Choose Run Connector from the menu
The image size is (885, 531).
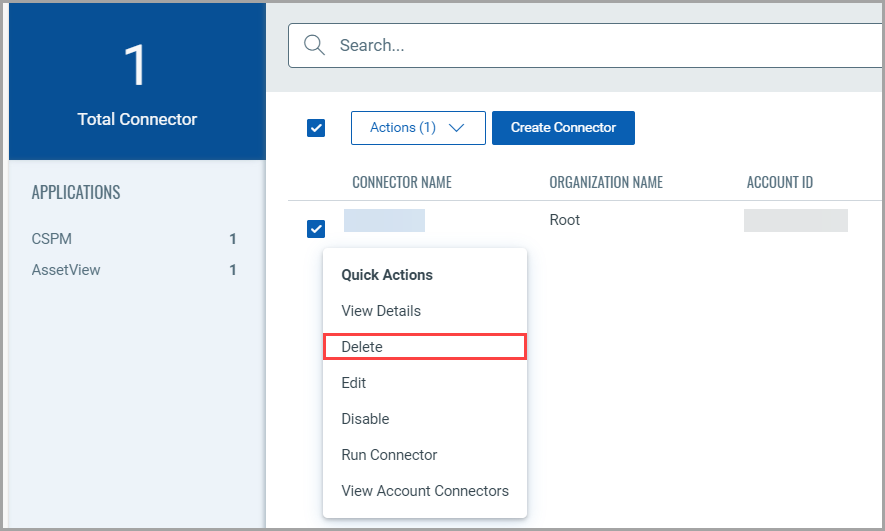point(389,455)
